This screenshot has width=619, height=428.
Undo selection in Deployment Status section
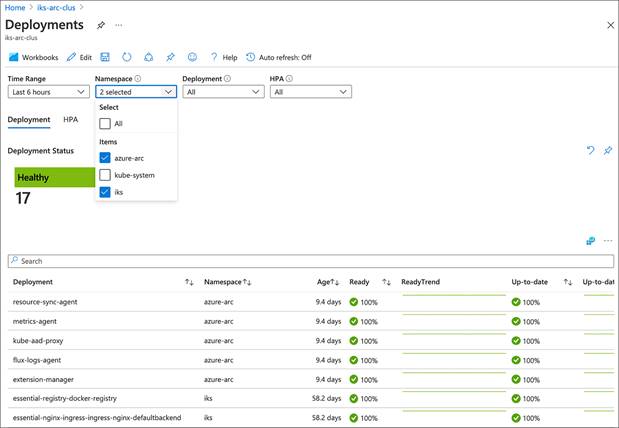pos(590,150)
